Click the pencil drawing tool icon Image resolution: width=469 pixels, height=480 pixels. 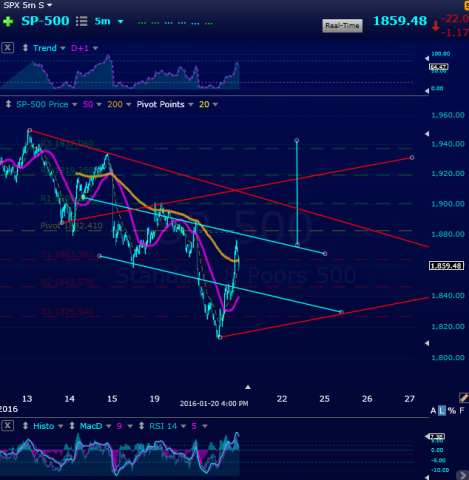tap(464, 397)
